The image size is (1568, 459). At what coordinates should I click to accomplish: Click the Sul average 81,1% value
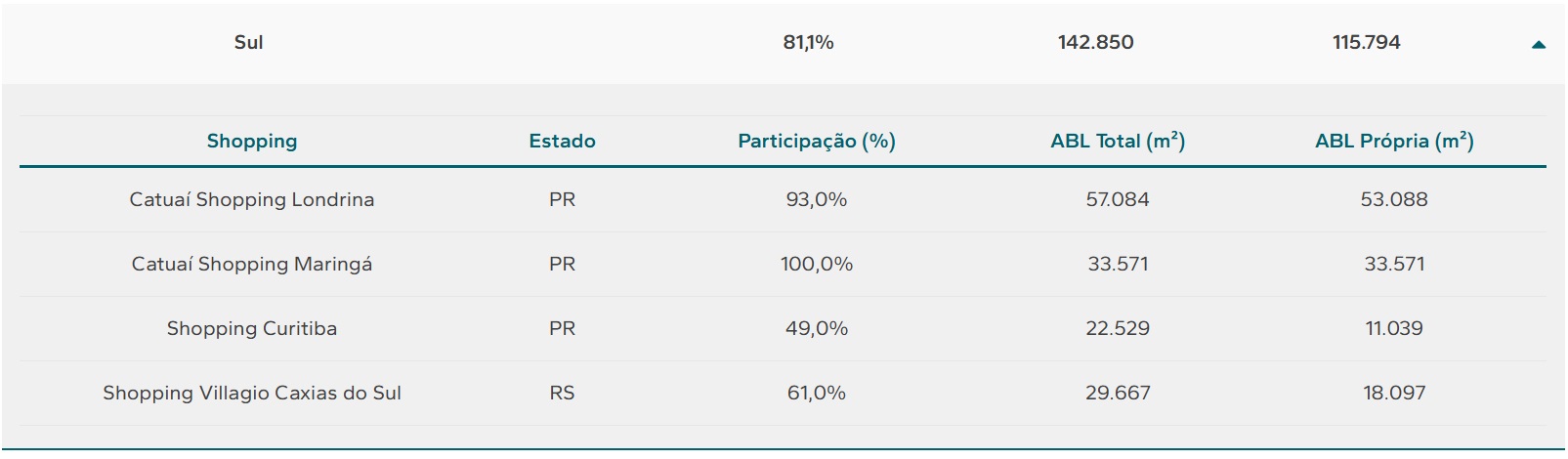point(808,42)
